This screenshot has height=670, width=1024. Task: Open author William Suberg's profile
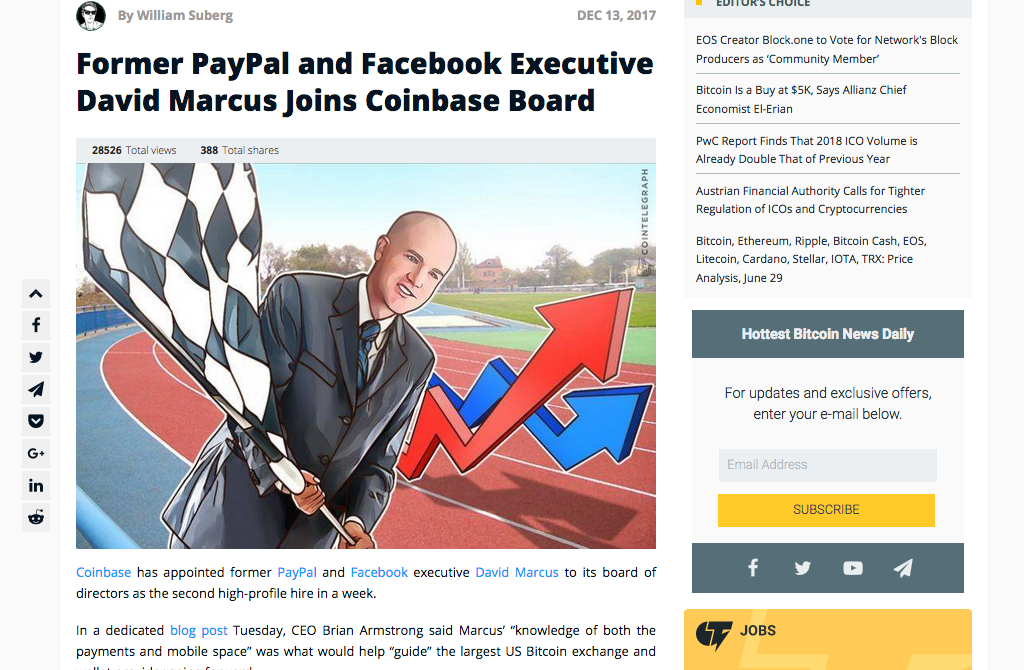click(x=175, y=15)
